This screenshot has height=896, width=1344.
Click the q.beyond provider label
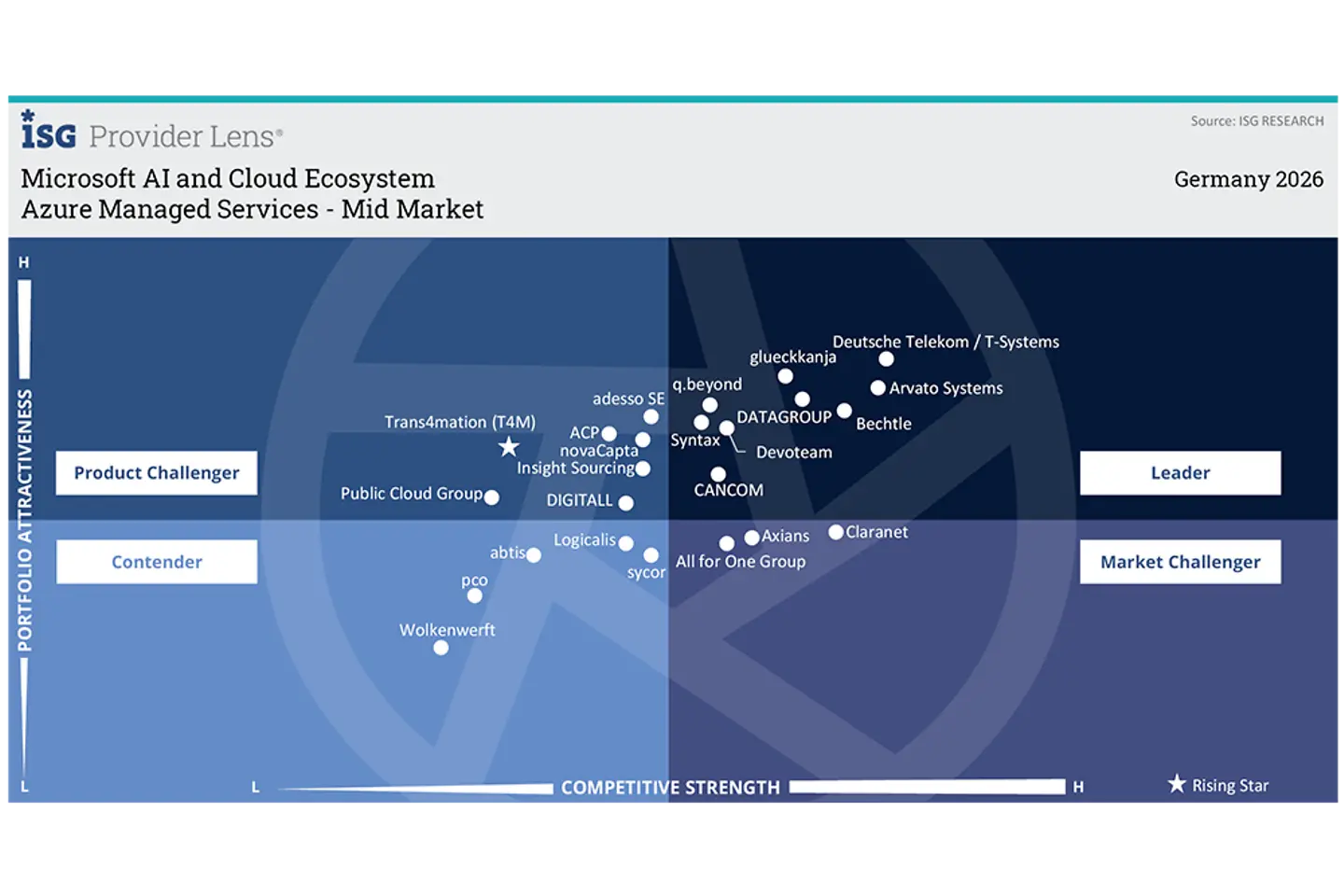tap(707, 385)
